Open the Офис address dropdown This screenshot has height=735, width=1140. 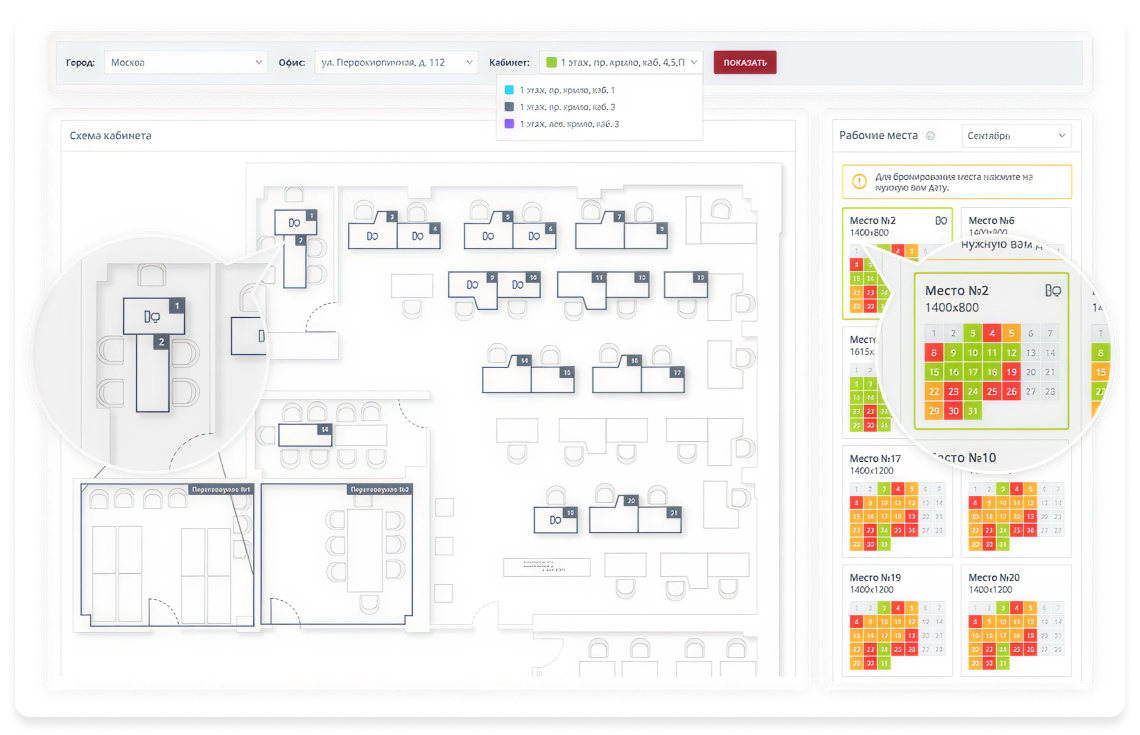(396, 62)
